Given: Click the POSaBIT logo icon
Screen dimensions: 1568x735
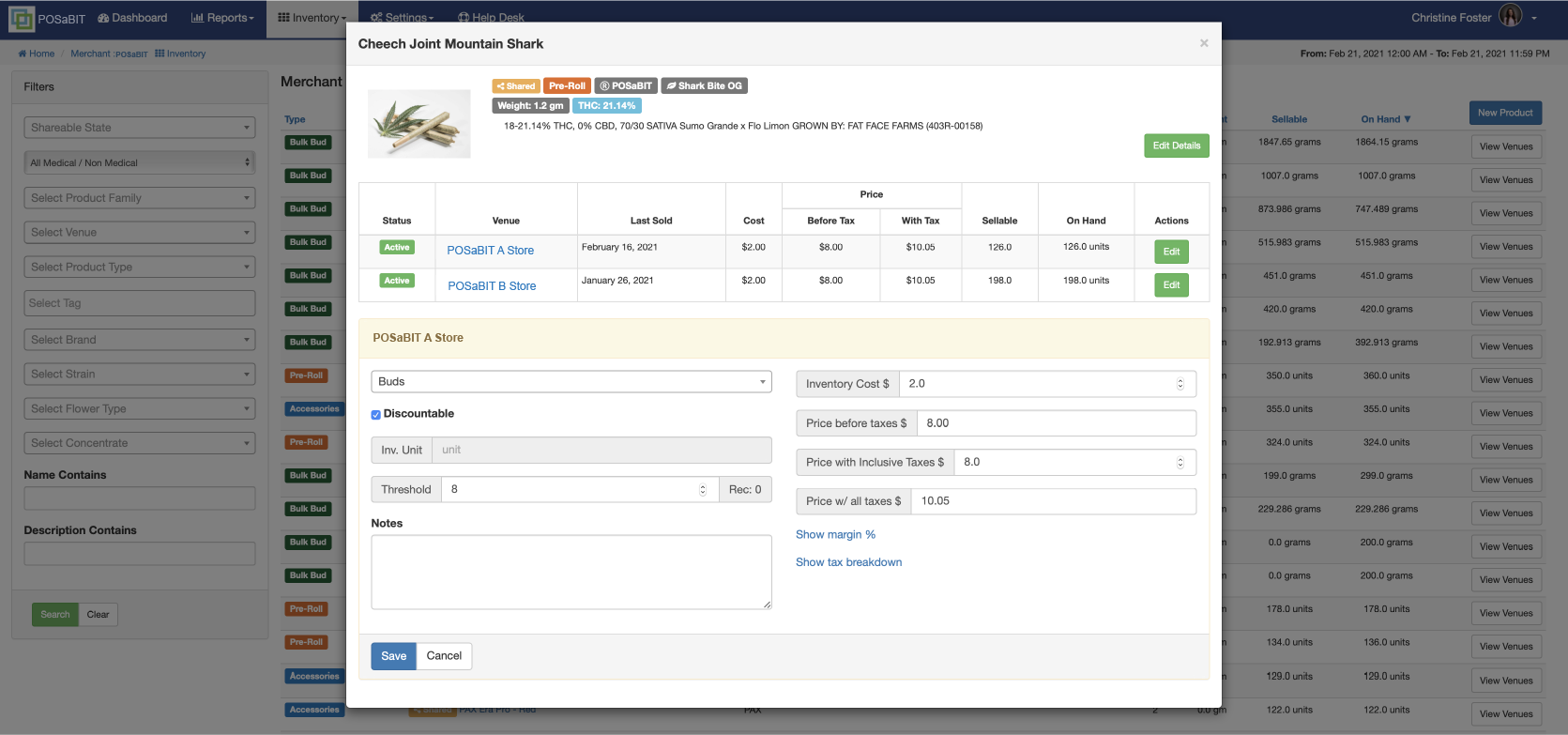Looking at the screenshot, I should pos(21,18).
